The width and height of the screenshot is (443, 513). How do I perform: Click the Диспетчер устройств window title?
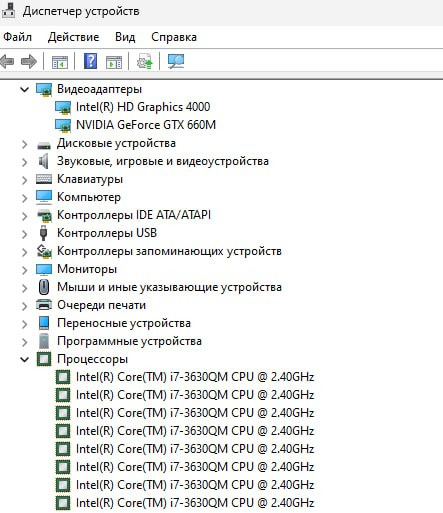click(x=81, y=11)
